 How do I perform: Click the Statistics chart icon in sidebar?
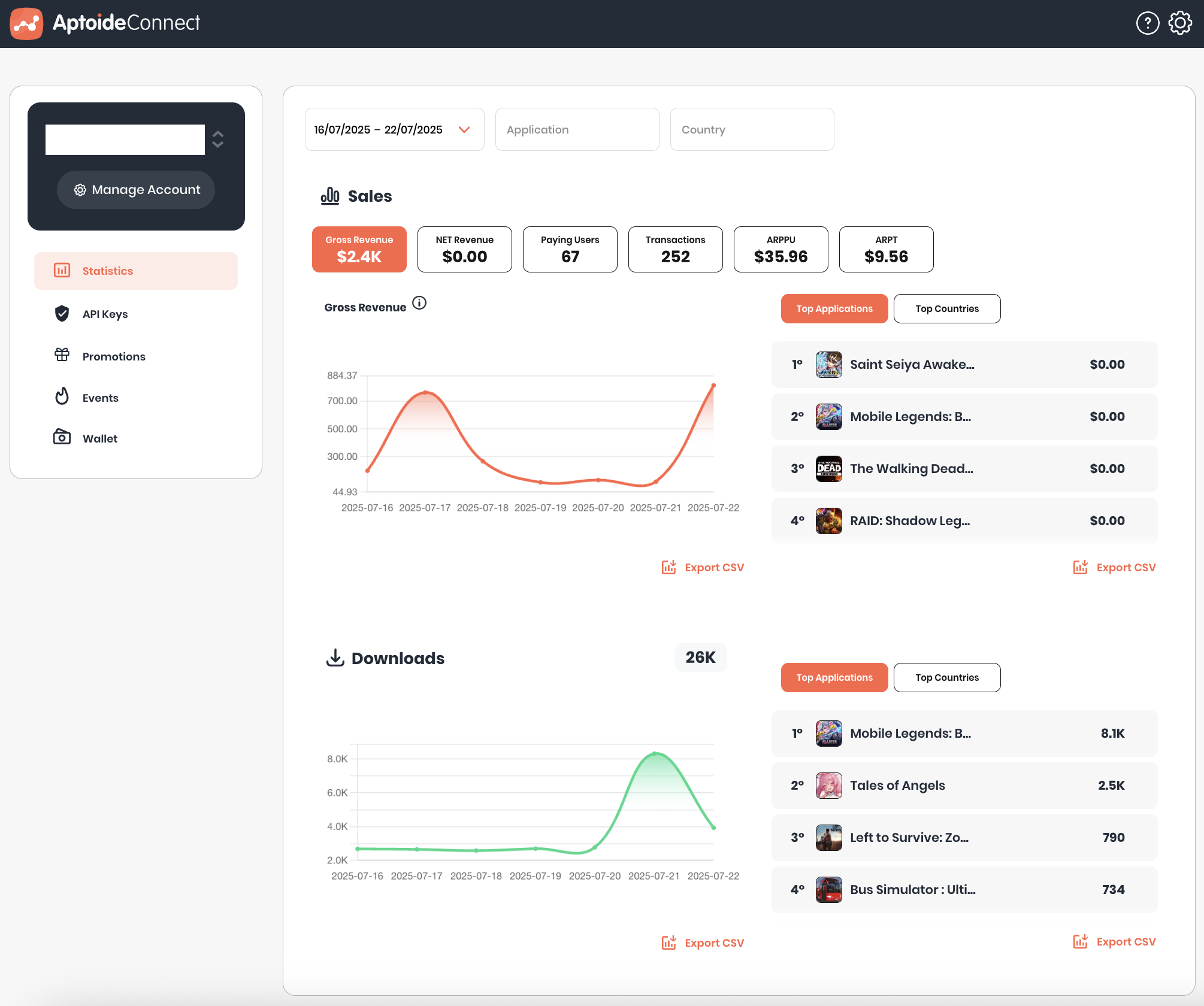[62, 271]
